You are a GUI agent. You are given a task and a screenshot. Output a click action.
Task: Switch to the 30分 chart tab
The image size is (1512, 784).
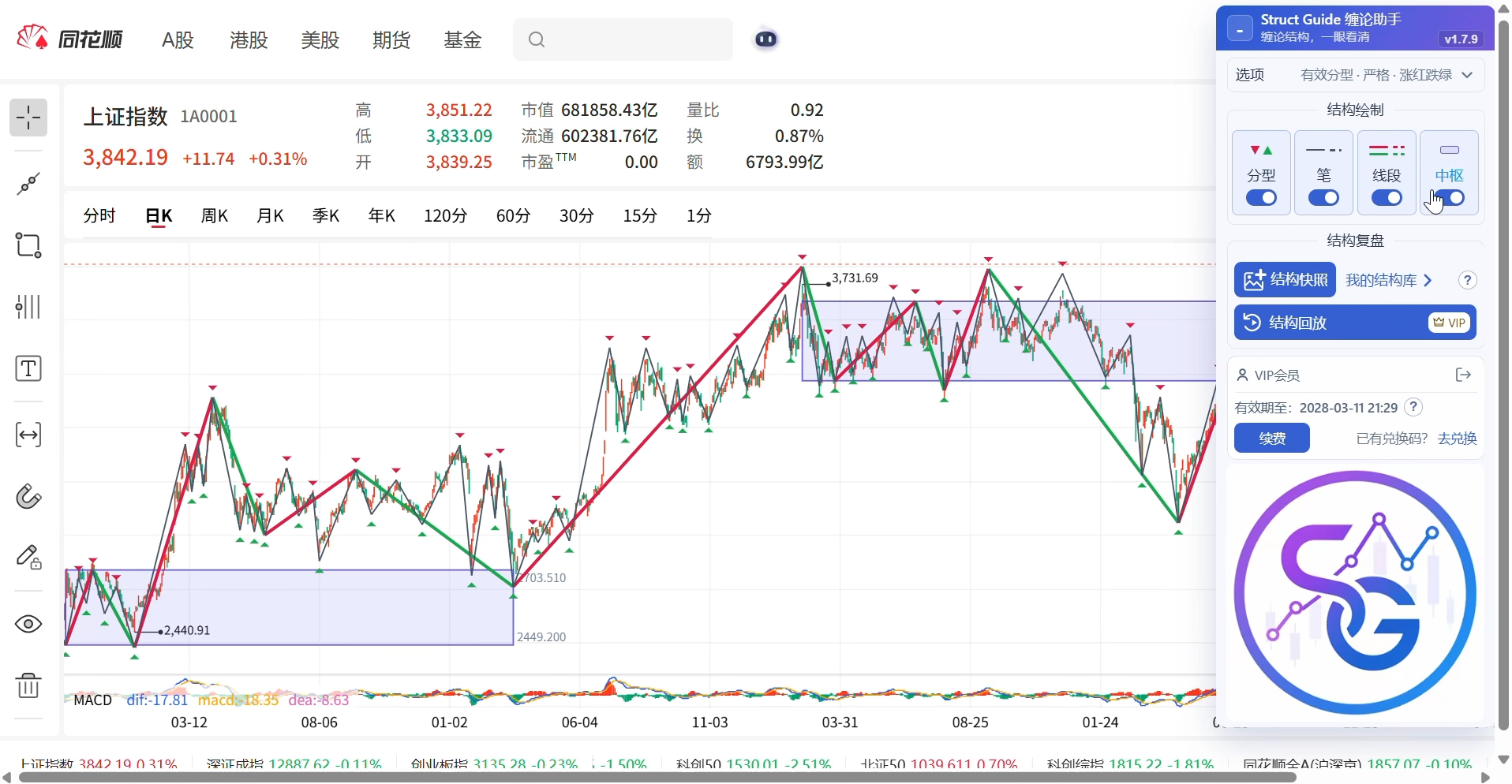(576, 215)
